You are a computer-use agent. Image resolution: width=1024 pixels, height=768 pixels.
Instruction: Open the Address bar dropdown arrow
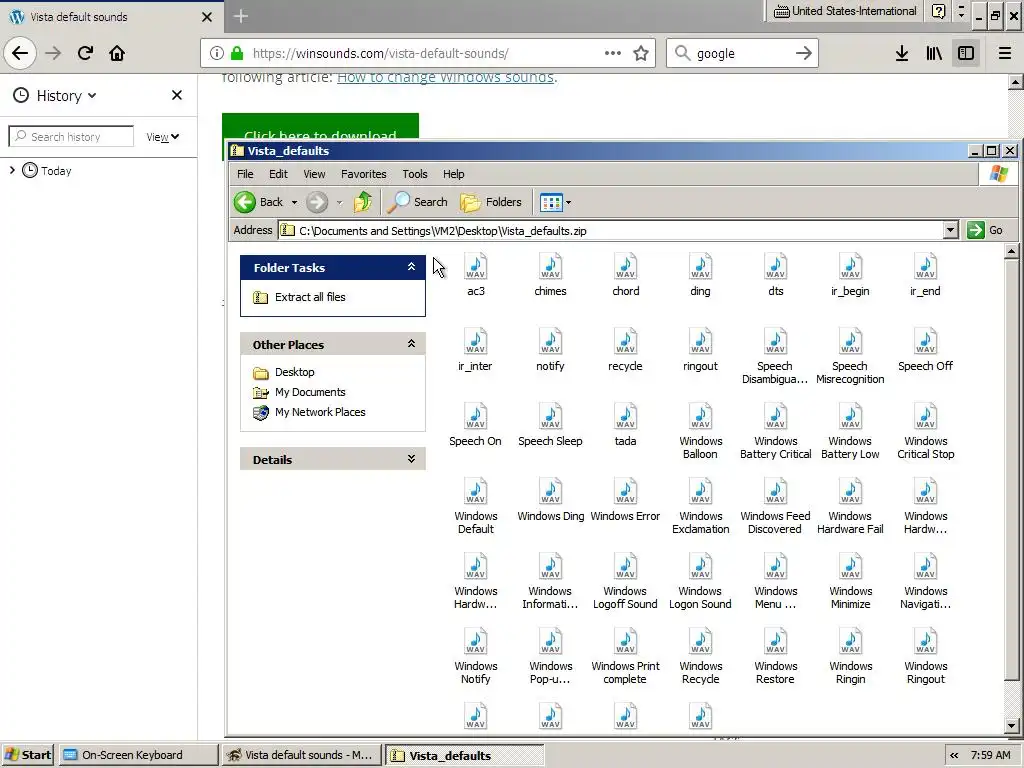pyautogui.click(x=950, y=230)
